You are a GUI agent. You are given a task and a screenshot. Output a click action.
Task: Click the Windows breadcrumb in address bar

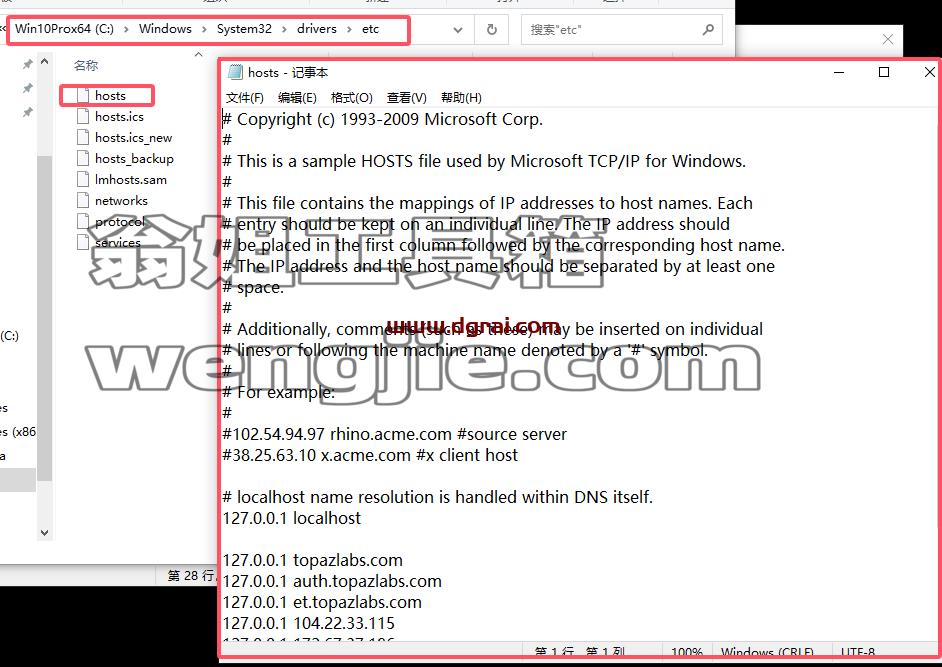click(165, 29)
